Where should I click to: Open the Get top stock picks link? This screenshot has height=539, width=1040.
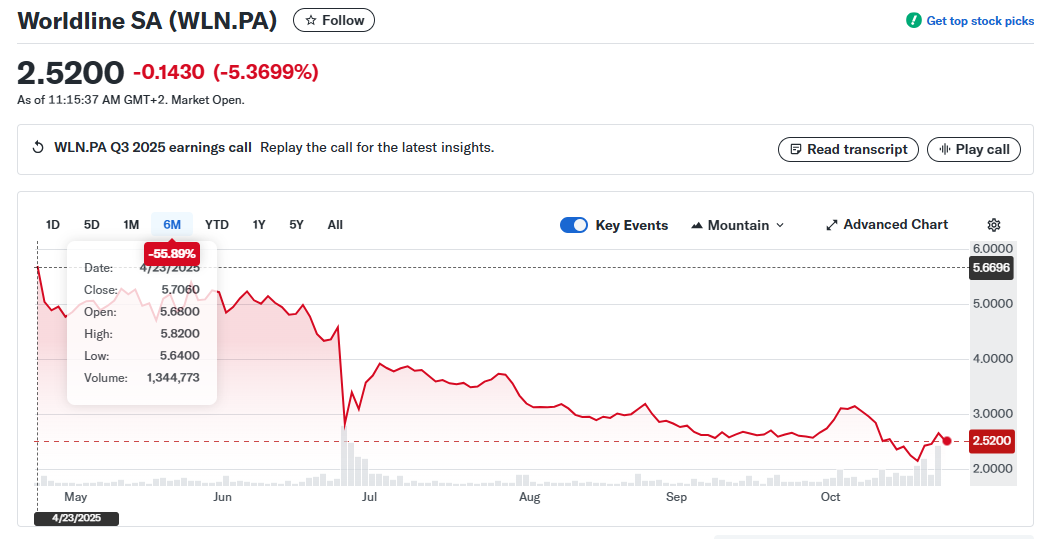tap(980, 21)
